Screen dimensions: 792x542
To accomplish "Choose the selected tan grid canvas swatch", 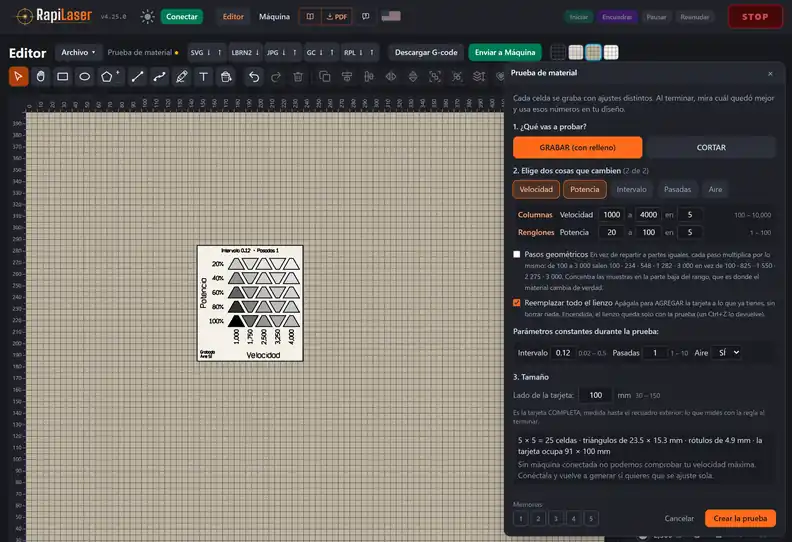I will [593, 52].
